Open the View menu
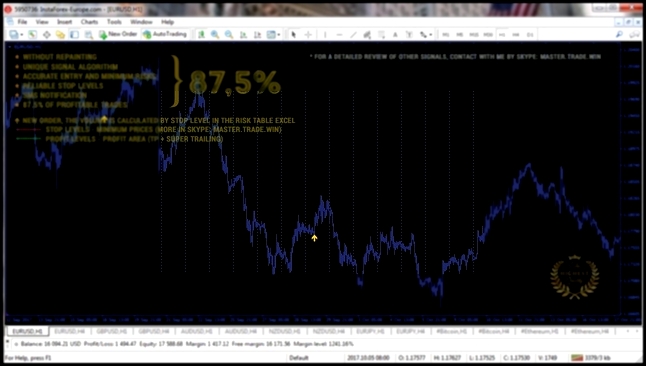 click(x=42, y=22)
